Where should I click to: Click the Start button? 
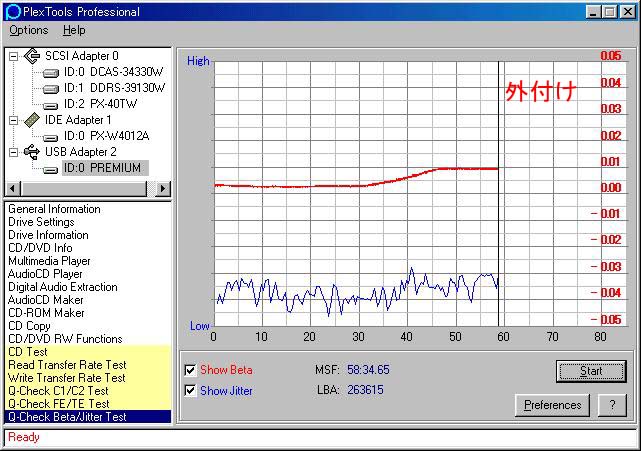[591, 371]
